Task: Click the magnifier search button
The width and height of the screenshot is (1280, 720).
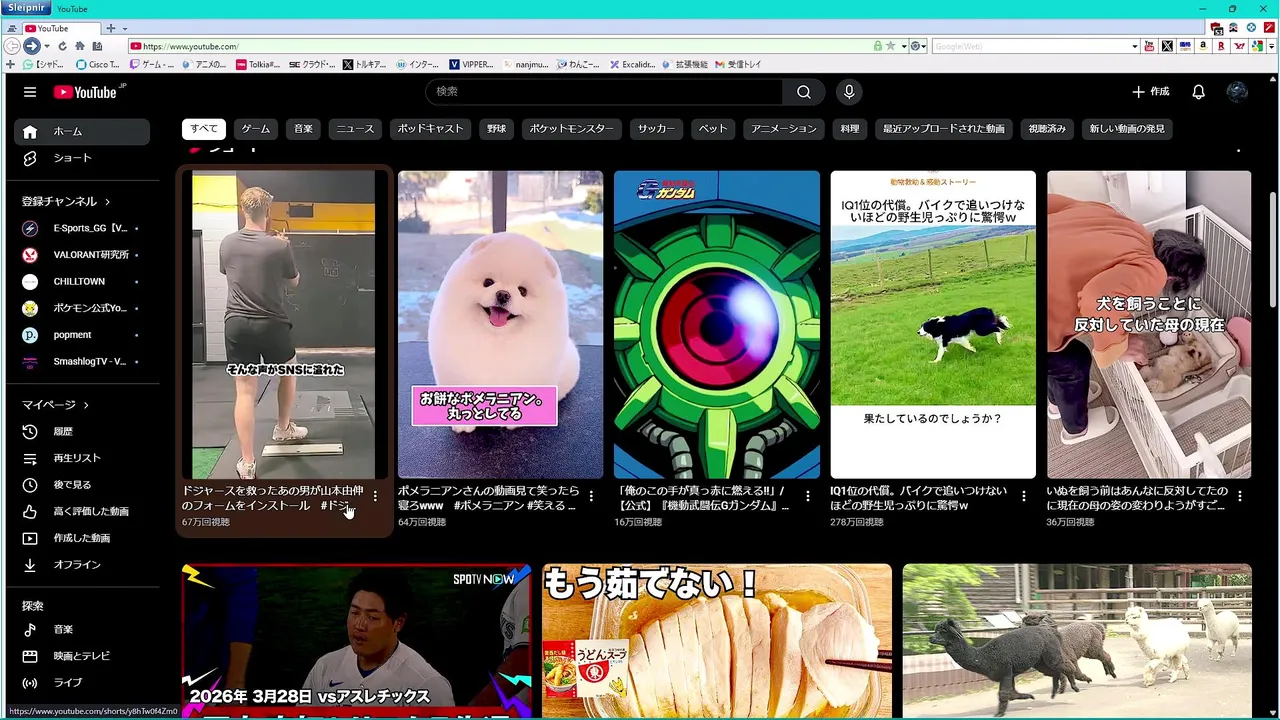Action: coord(803,92)
